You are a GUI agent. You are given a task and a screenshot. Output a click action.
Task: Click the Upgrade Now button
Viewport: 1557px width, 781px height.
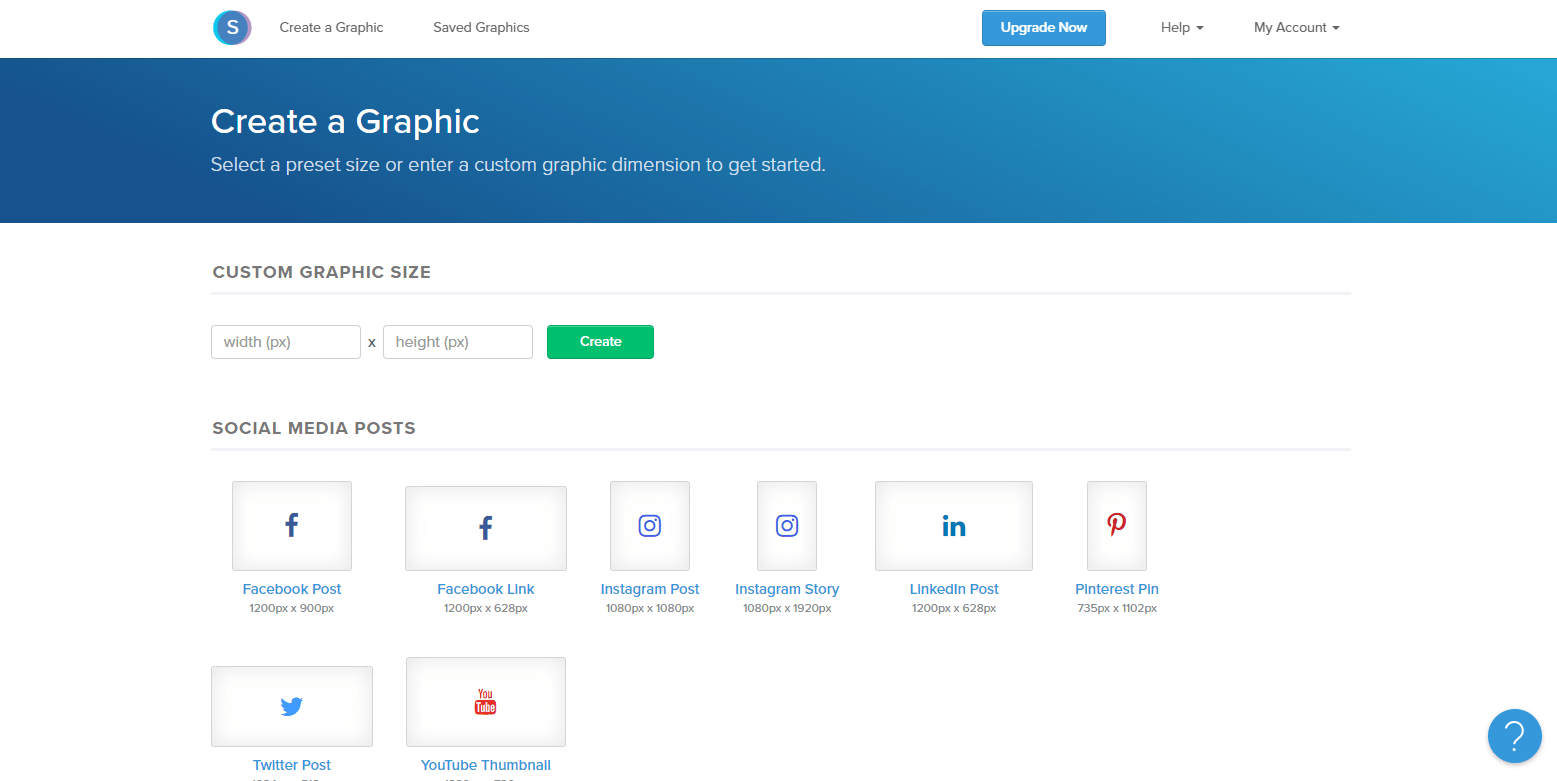pyautogui.click(x=1044, y=28)
